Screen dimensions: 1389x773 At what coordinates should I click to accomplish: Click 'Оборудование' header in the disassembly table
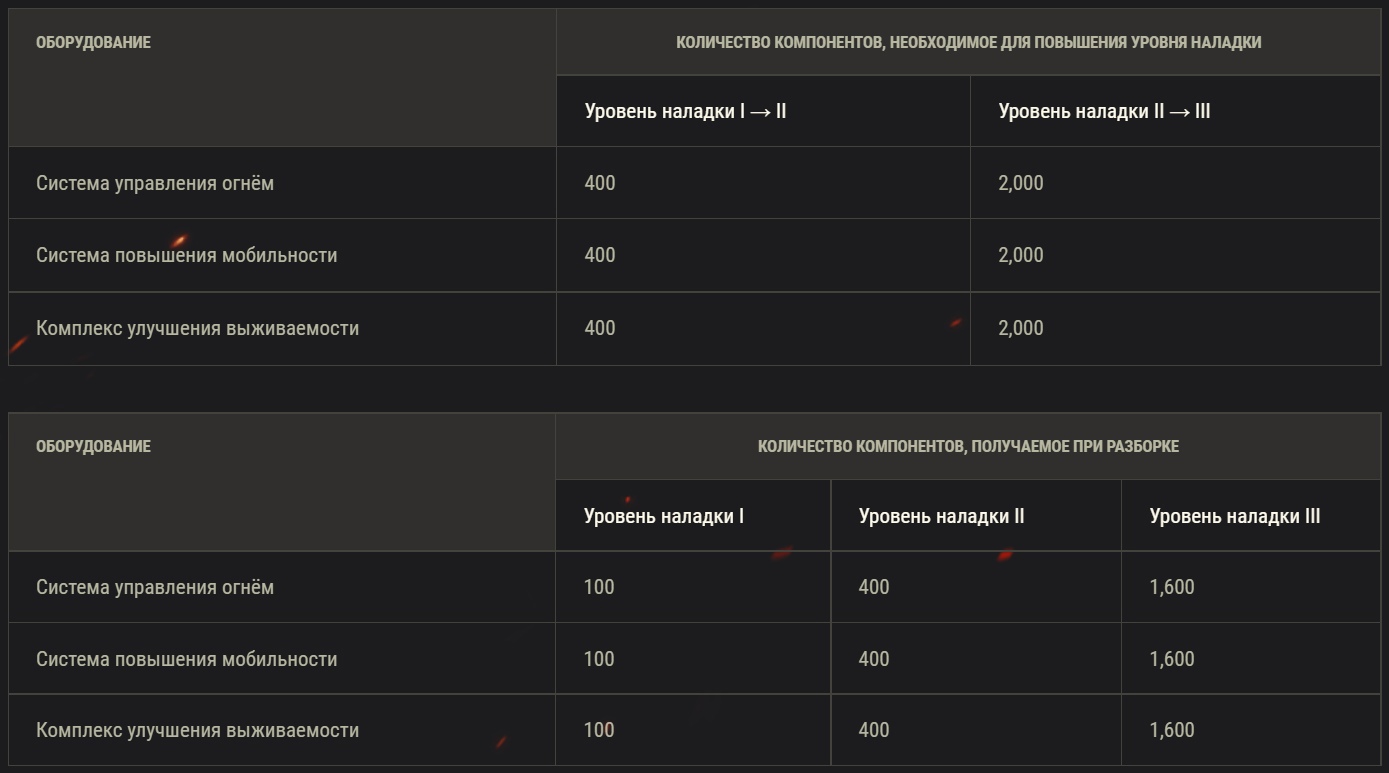[93, 446]
